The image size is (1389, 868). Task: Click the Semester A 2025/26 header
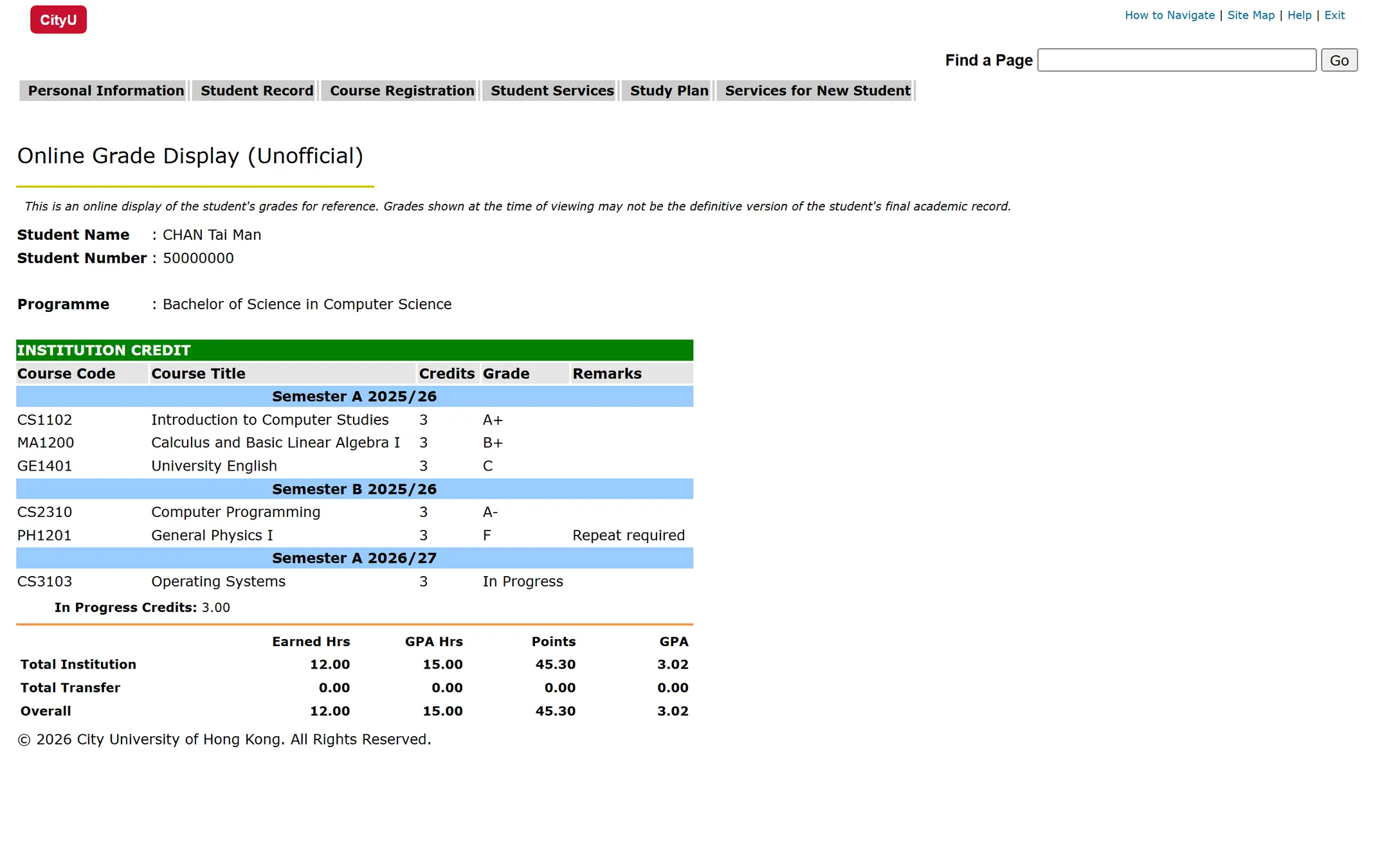(x=354, y=397)
